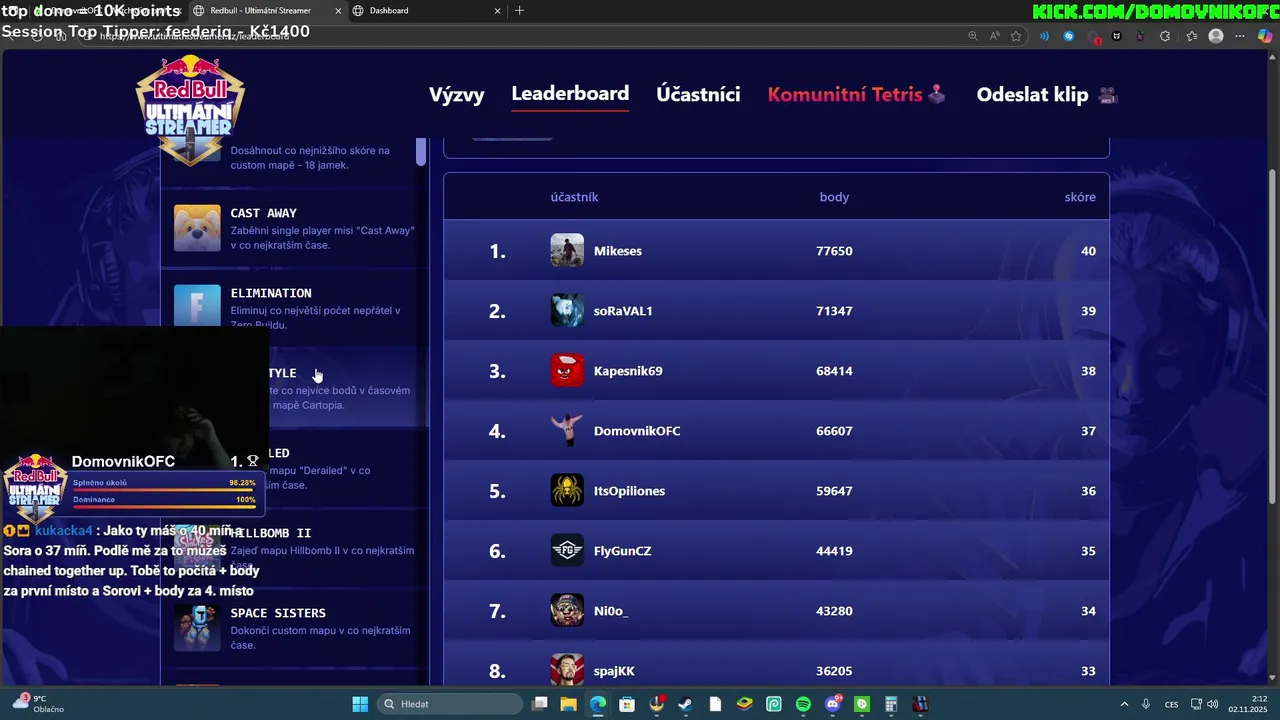The image size is (1280, 720).
Task: Select the Elimination Fortnite challenge icon
Action: [197, 306]
